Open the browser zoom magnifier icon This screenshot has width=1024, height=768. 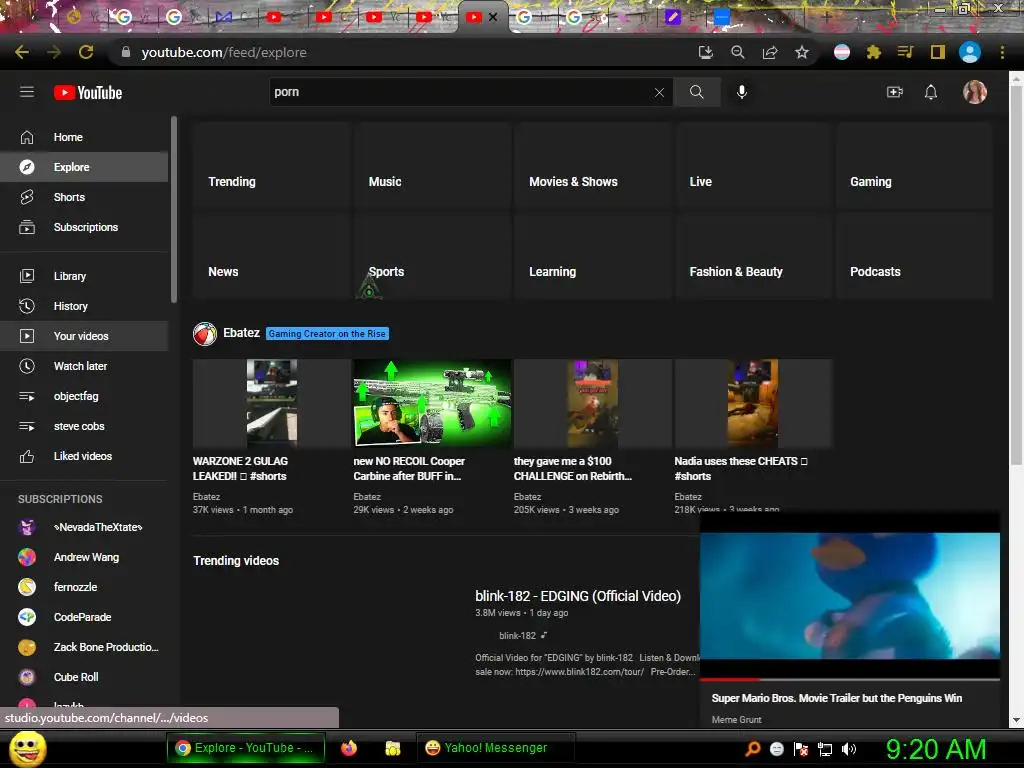click(738, 52)
